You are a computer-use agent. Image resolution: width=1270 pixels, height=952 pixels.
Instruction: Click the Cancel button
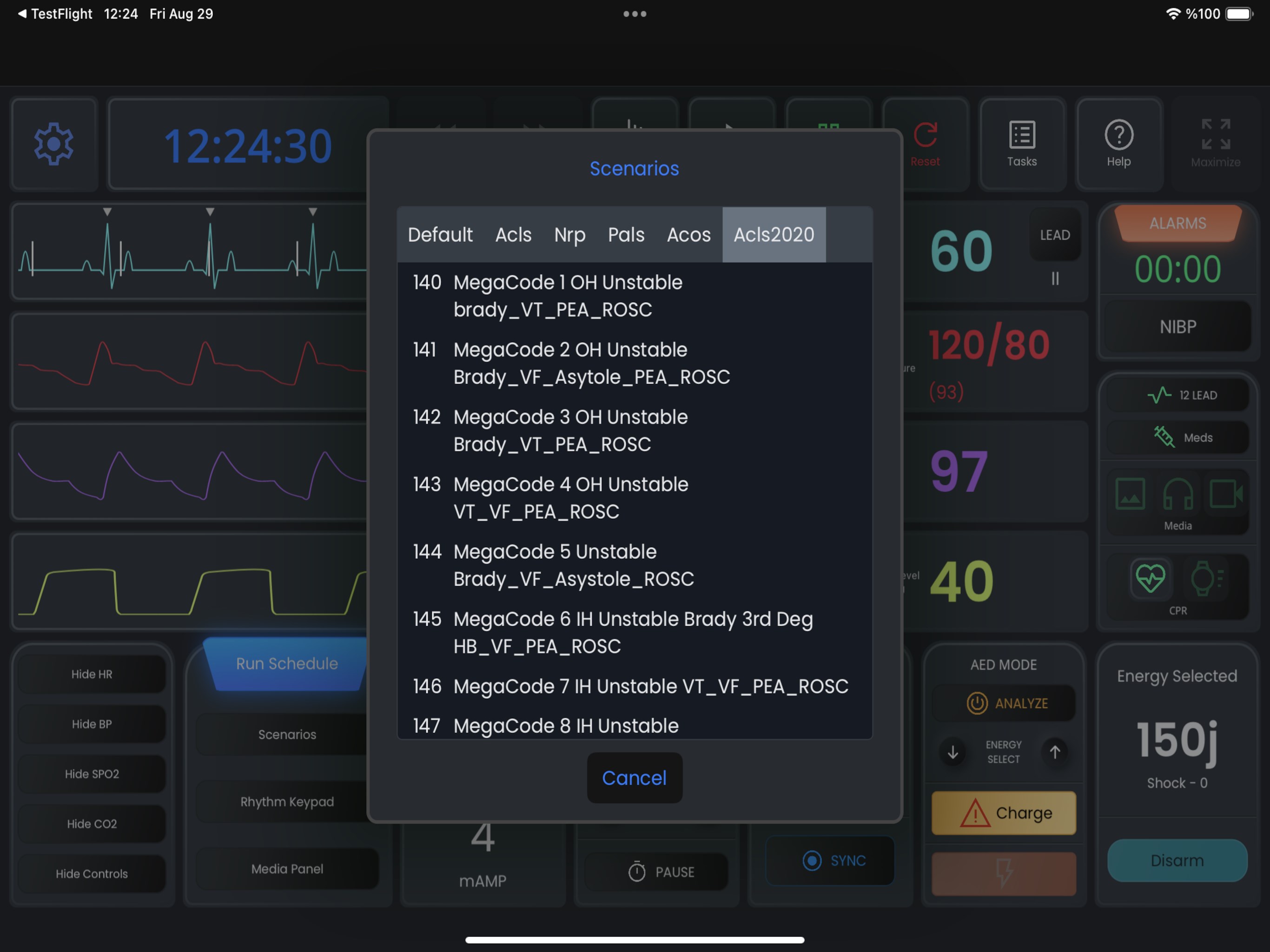coord(635,778)
